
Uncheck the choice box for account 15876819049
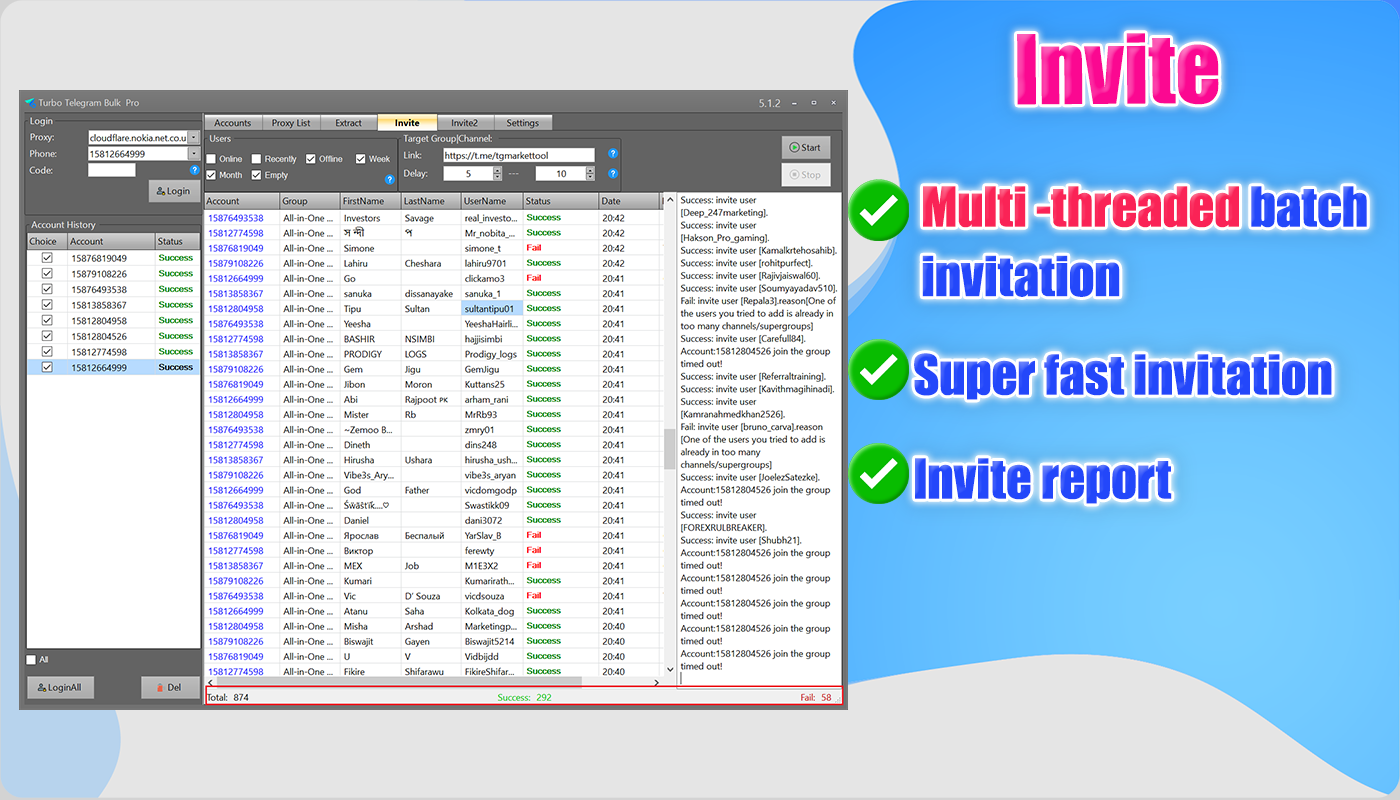click(x=46, y=258)
